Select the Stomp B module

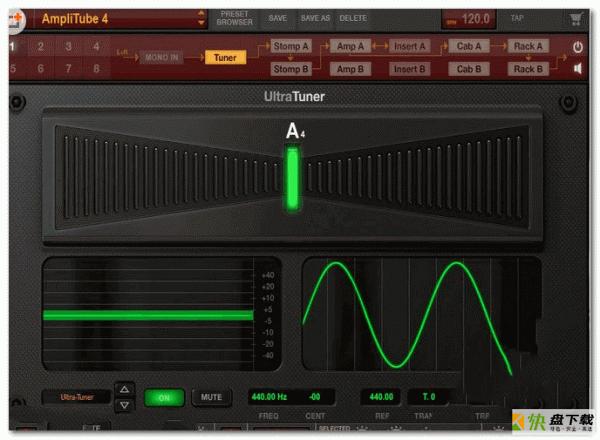click(x=291, y=69)
